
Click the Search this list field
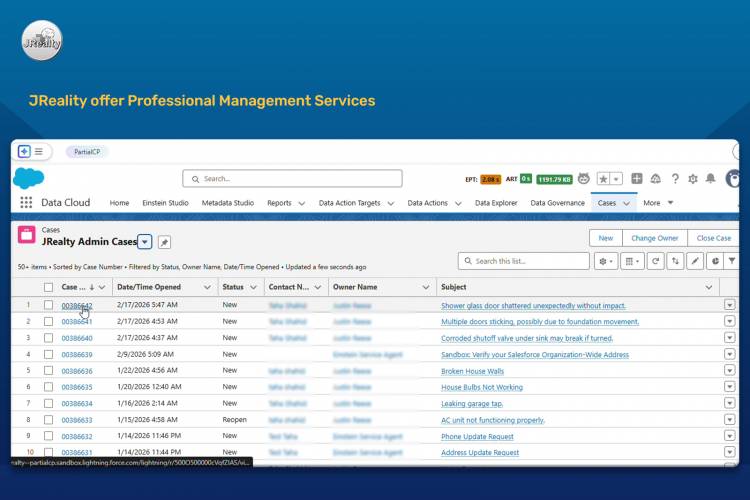(x=524, y=261)
